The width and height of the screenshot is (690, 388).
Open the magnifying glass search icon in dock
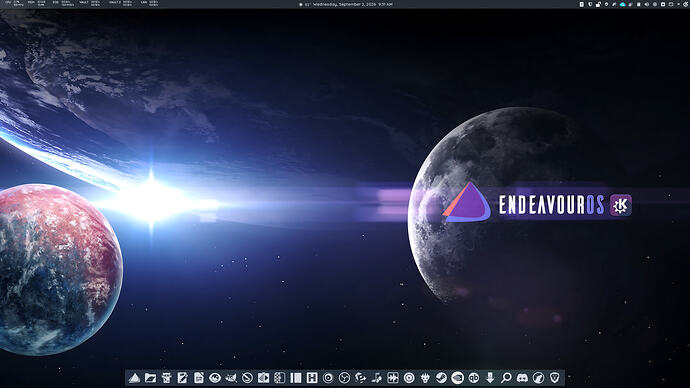506,377
